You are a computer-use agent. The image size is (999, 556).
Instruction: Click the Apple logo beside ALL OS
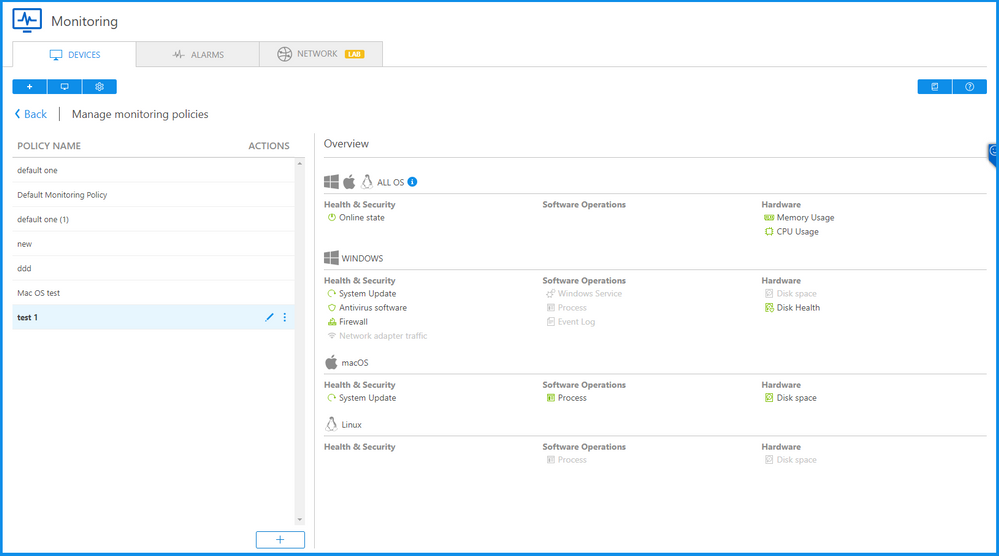tap(349, 182)
